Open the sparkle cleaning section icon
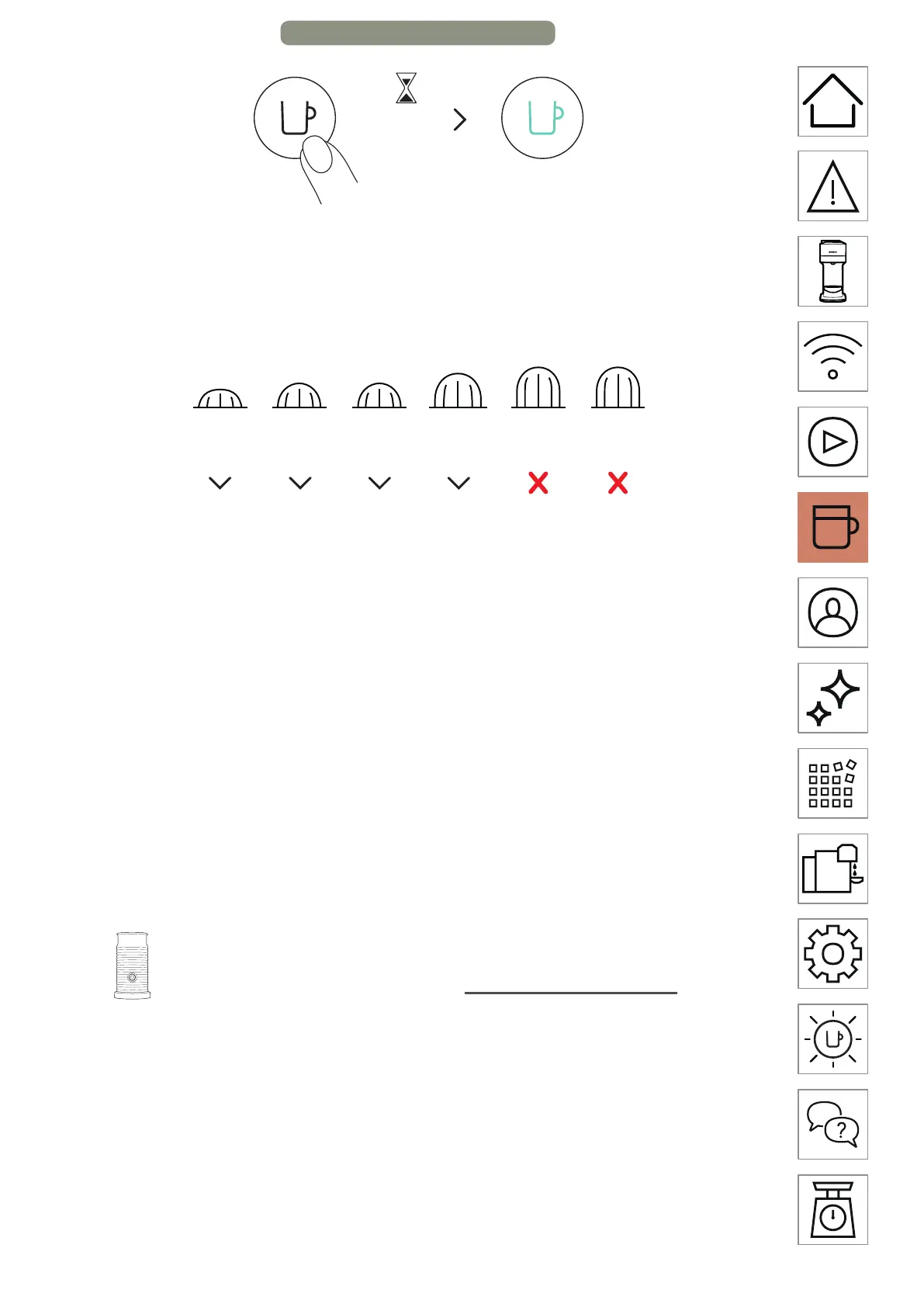 pos(832,699)
